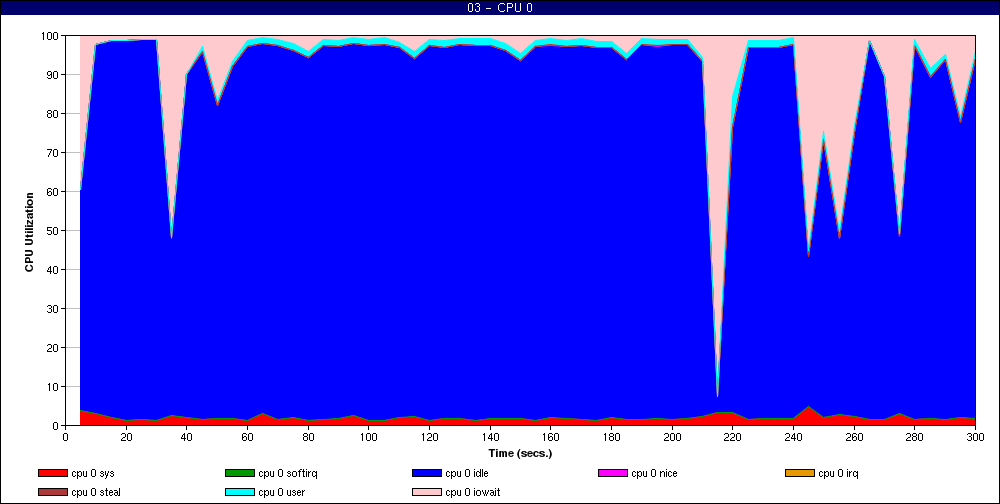Click the x-axis tick label 200

click(672, 437)
